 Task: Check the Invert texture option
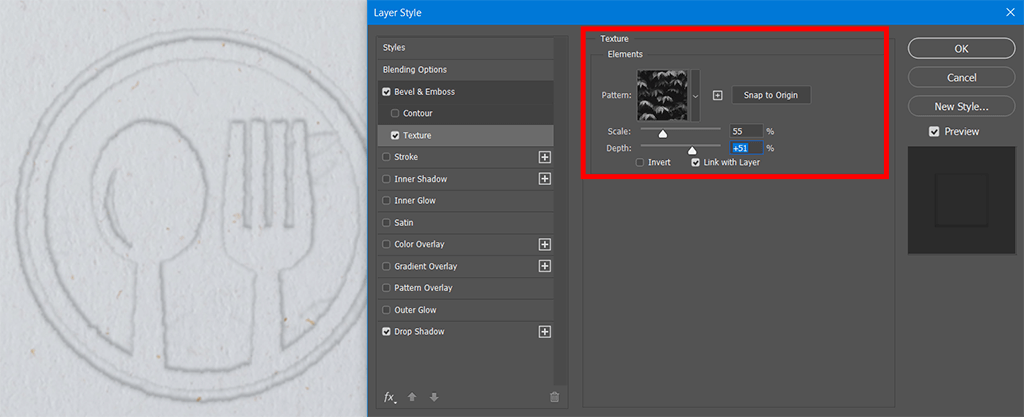point(641,162)
